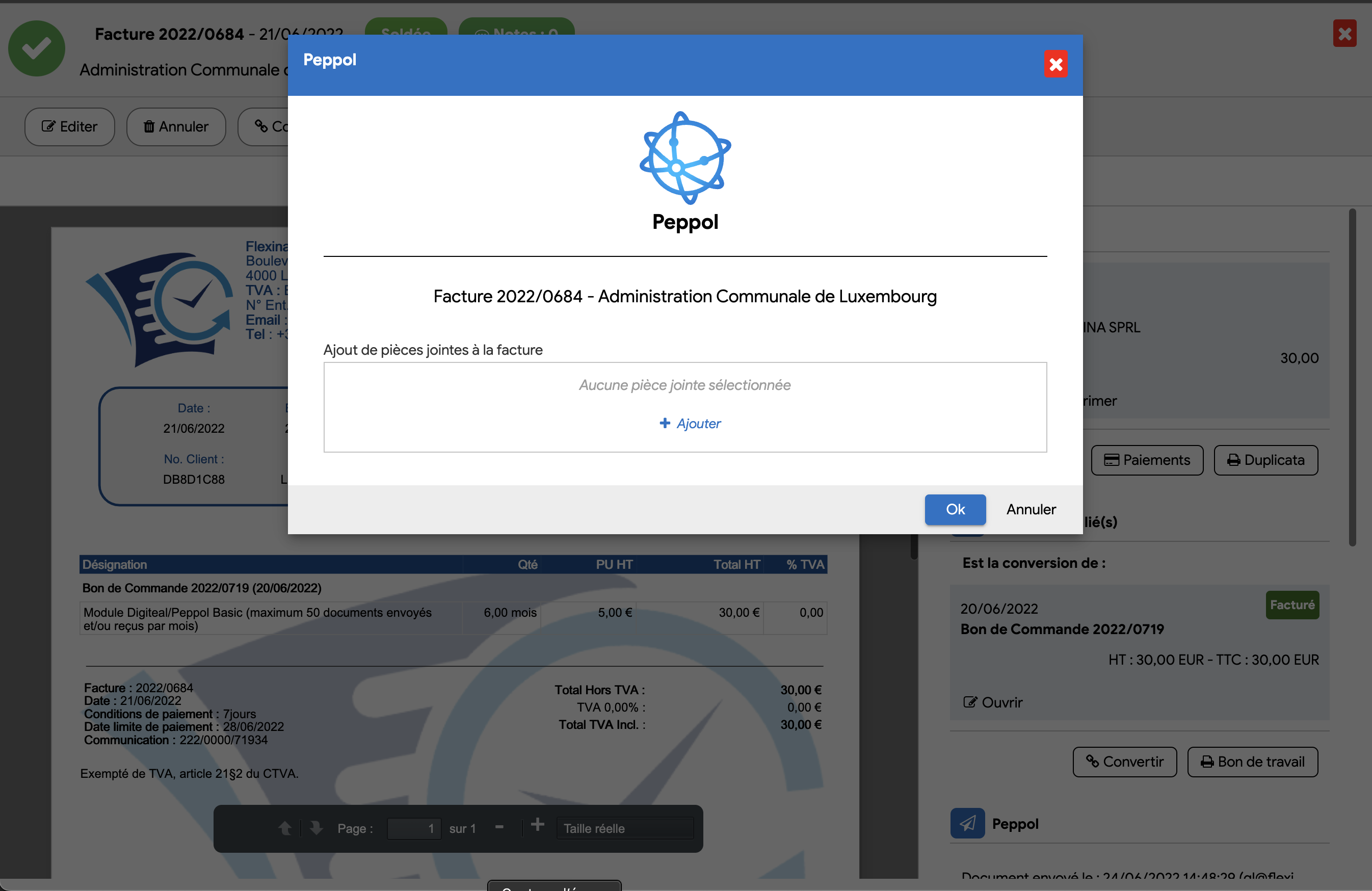Add an attachment with Ajouter link
Viewport: 1372px width, 891px height.
(x=698, y=423)
